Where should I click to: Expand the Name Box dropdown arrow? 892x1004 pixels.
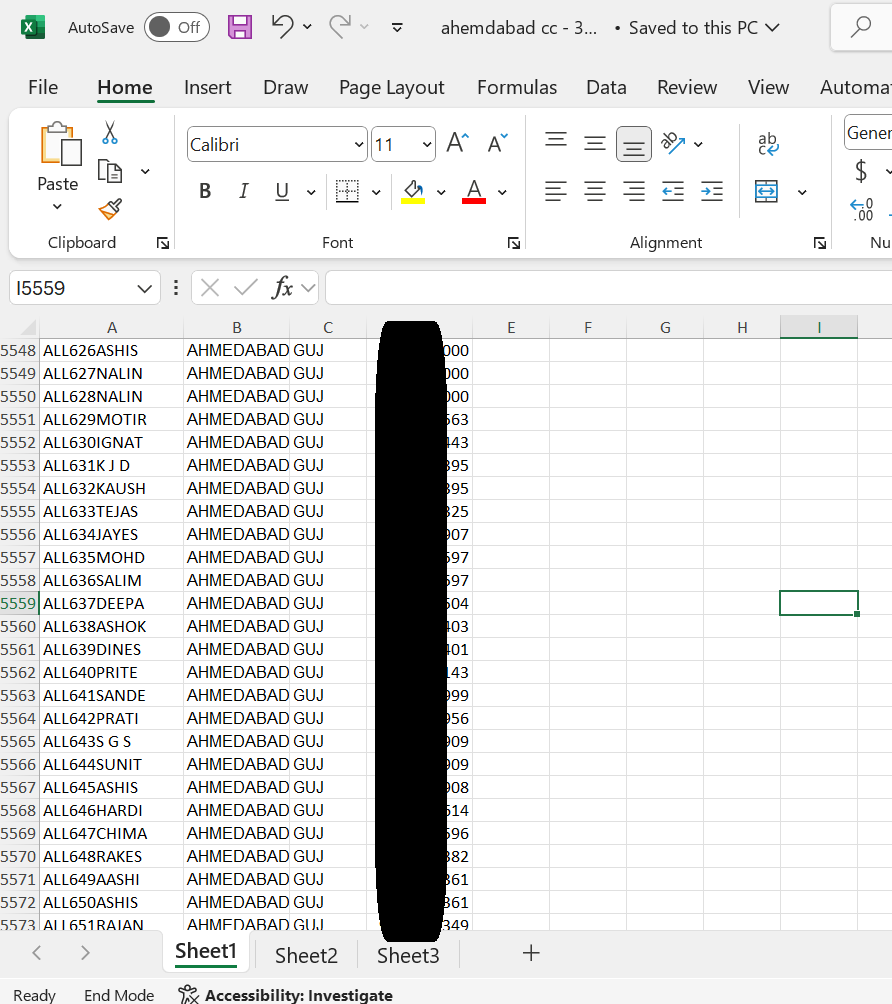[143, 289]
